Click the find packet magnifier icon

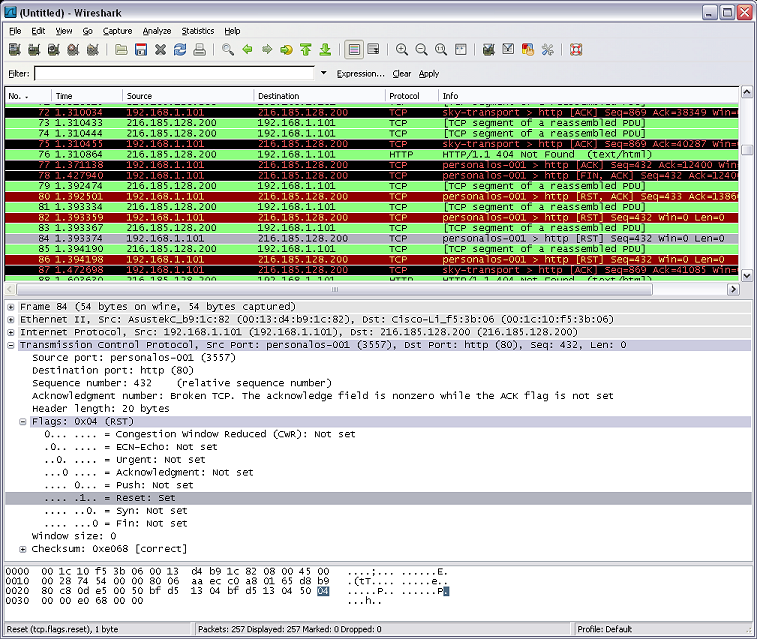coord(228,49)
